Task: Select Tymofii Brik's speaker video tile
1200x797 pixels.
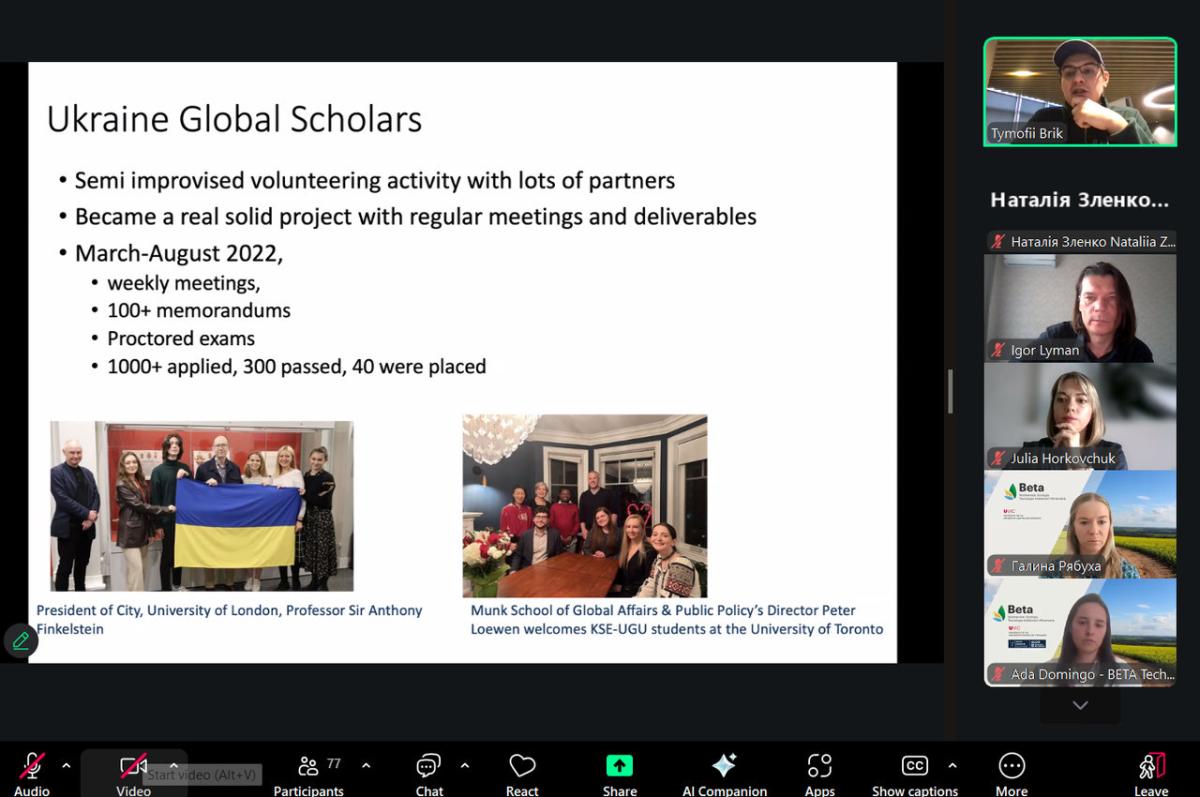Action: (1080, 92)
